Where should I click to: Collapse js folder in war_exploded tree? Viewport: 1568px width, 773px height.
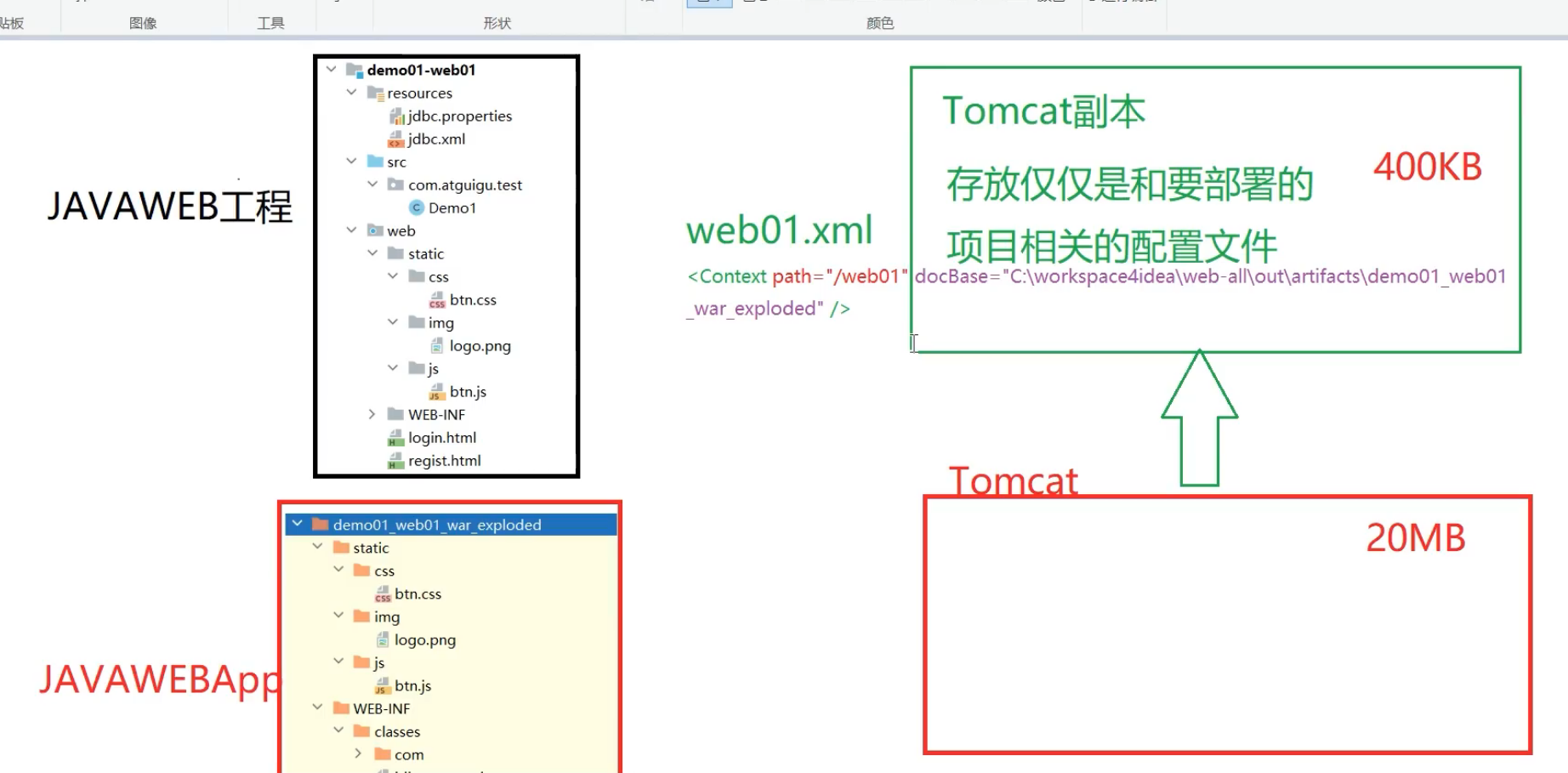click(338, 662)
